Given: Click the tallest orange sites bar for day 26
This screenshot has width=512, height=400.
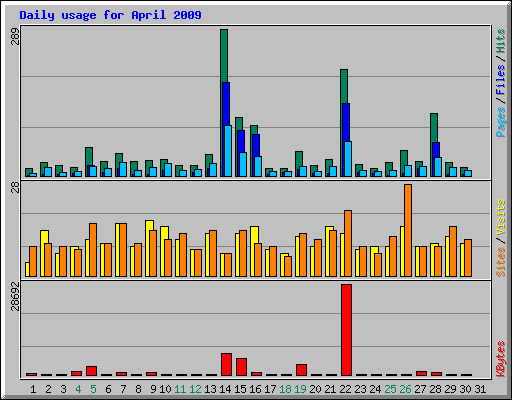Looking at the screenshot, I should point(408,230).
